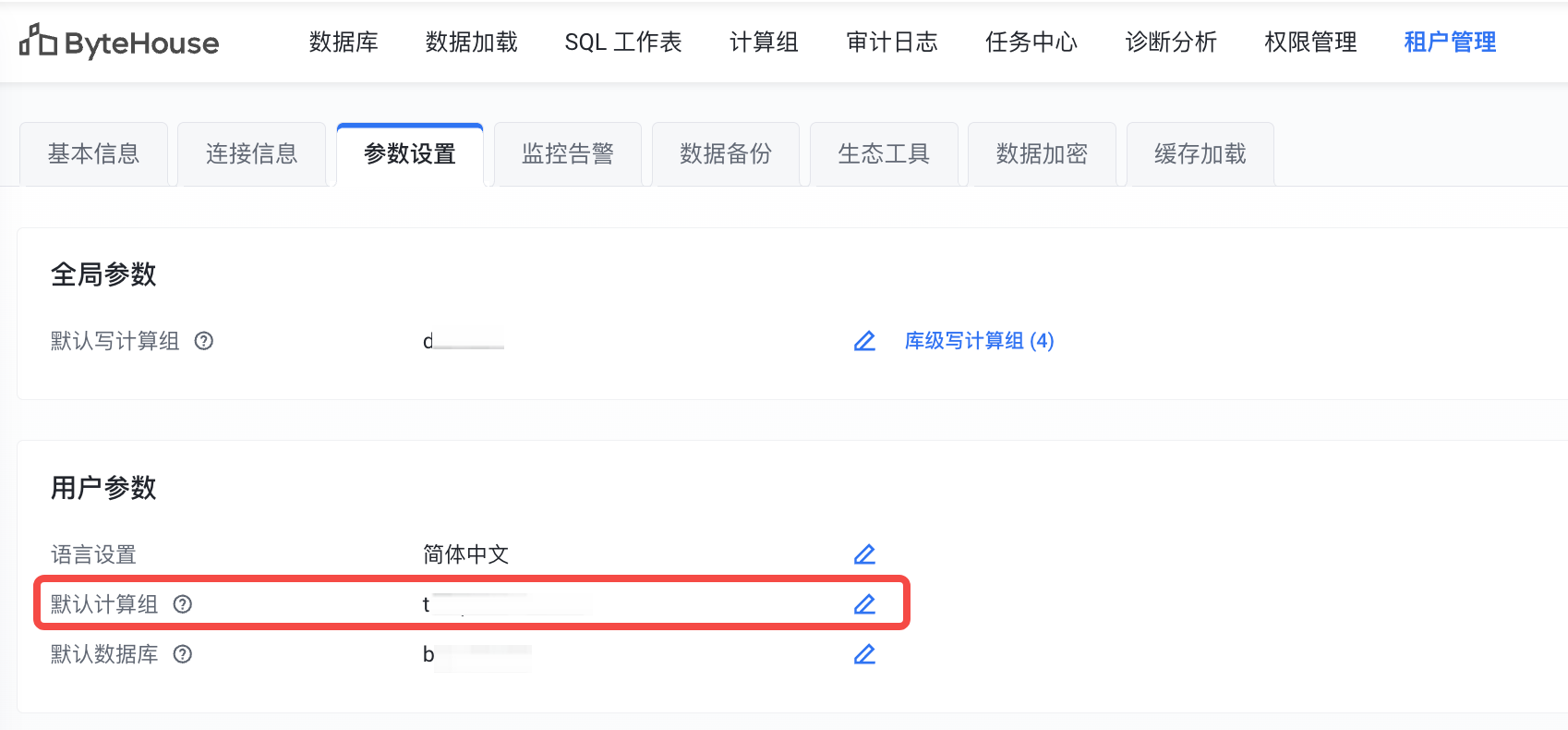
Task: Open the 数据库 menu
Action: 344,42
